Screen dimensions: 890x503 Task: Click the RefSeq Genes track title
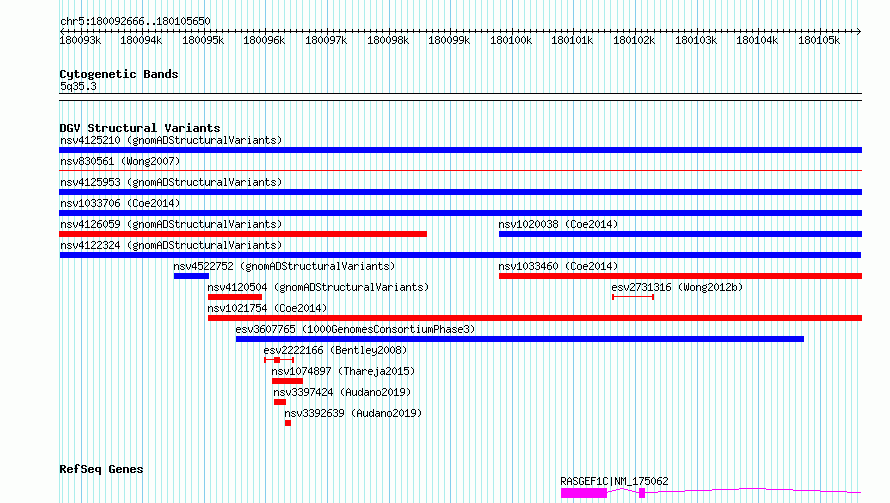tap(101, 470)
